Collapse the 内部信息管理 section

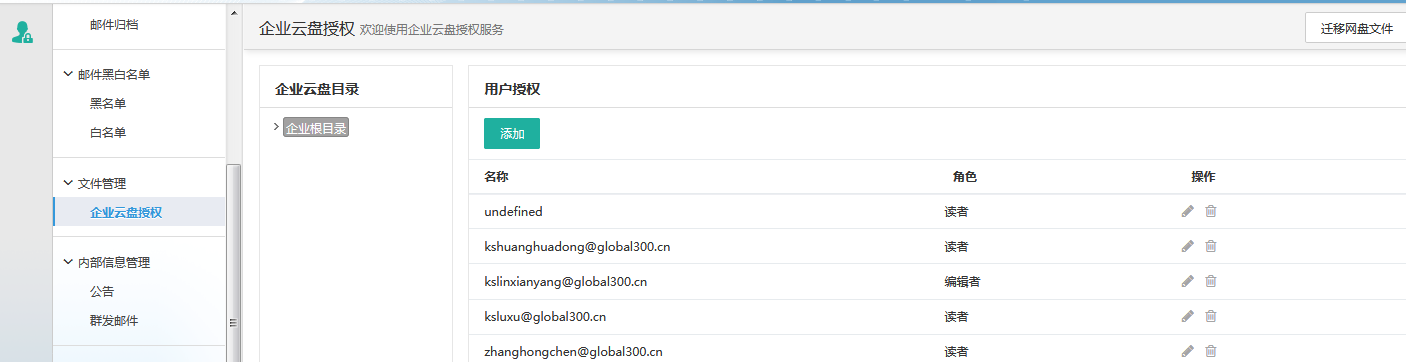coord(68,262)
